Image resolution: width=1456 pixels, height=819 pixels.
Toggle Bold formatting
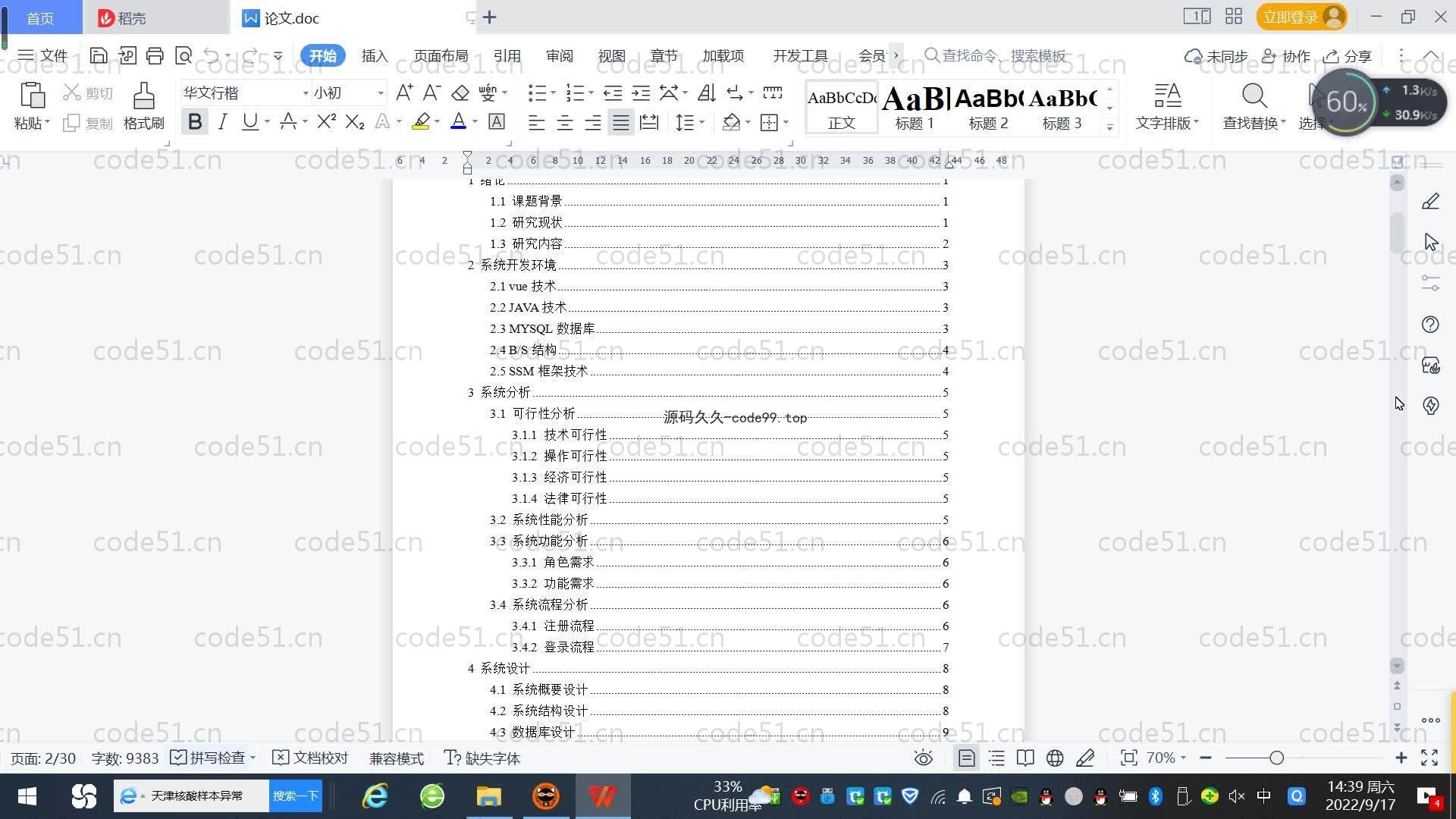(x=195, y=122)
